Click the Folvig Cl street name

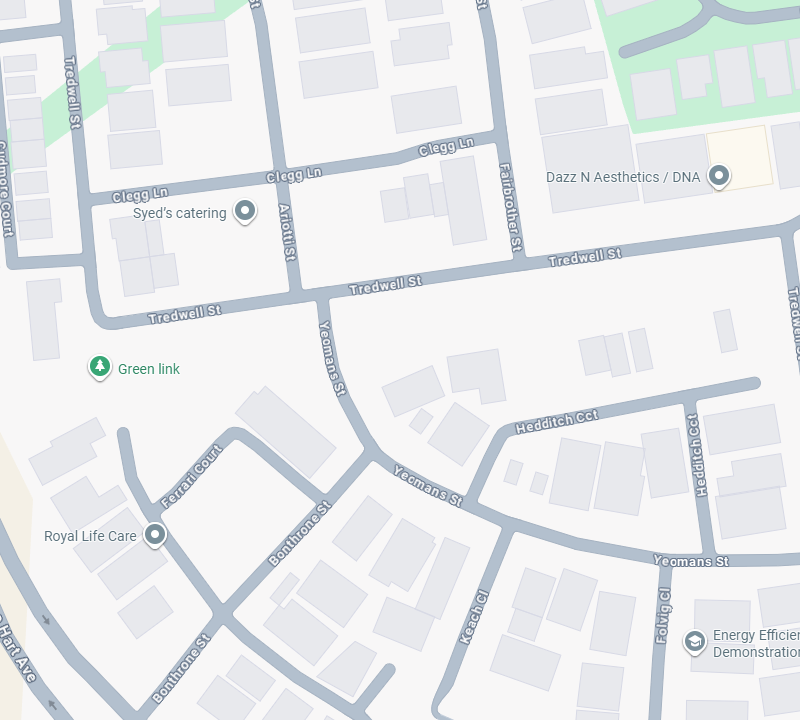(x=664, y=615)
